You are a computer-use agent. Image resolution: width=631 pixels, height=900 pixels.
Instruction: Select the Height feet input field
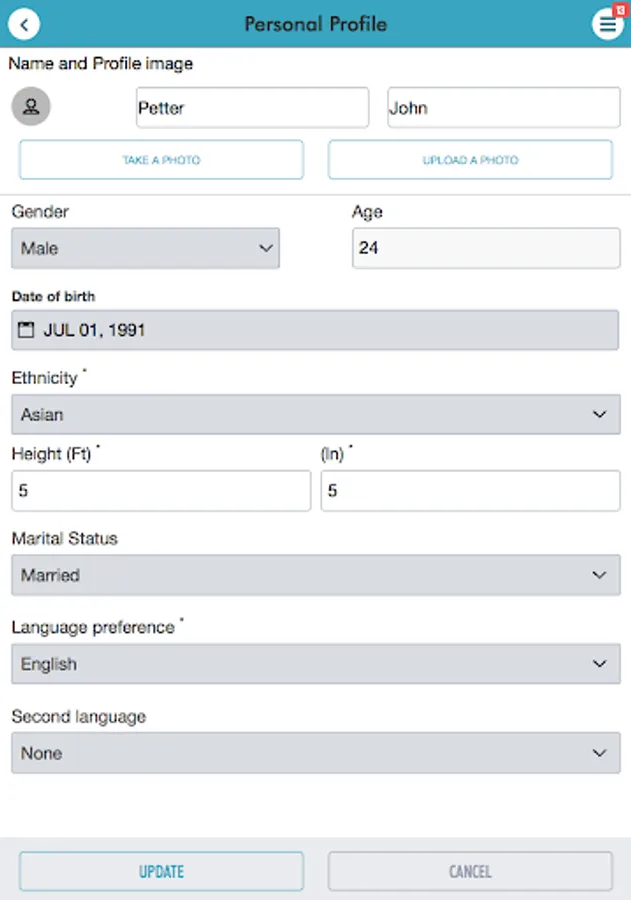[x=161, y=491]
